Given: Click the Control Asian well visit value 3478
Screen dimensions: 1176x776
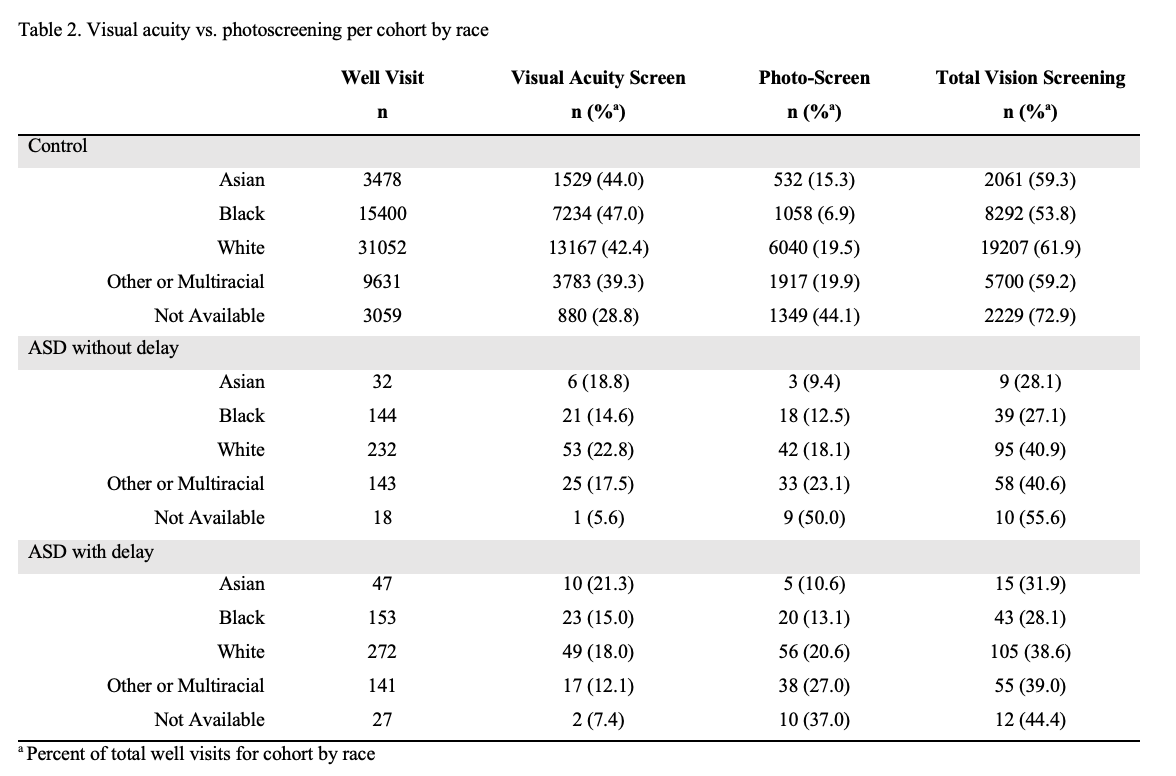Looking at the screenshot, I should click(x=382, y=180).
